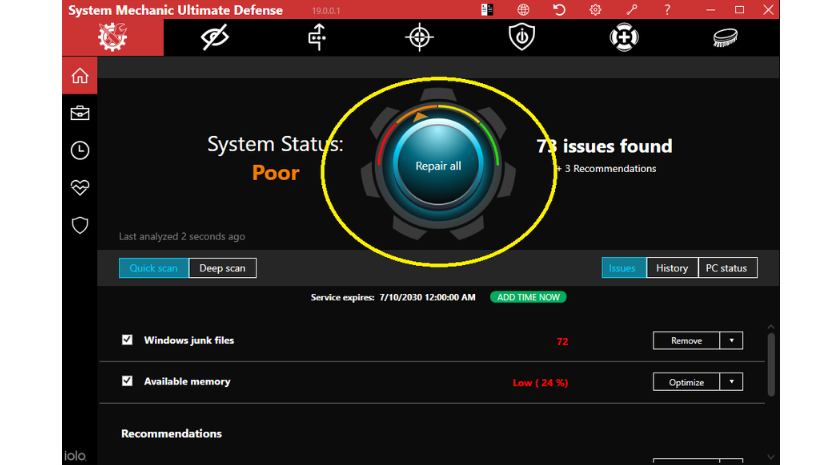Open the power shield icon in top toolbar

tap(521, 38)
